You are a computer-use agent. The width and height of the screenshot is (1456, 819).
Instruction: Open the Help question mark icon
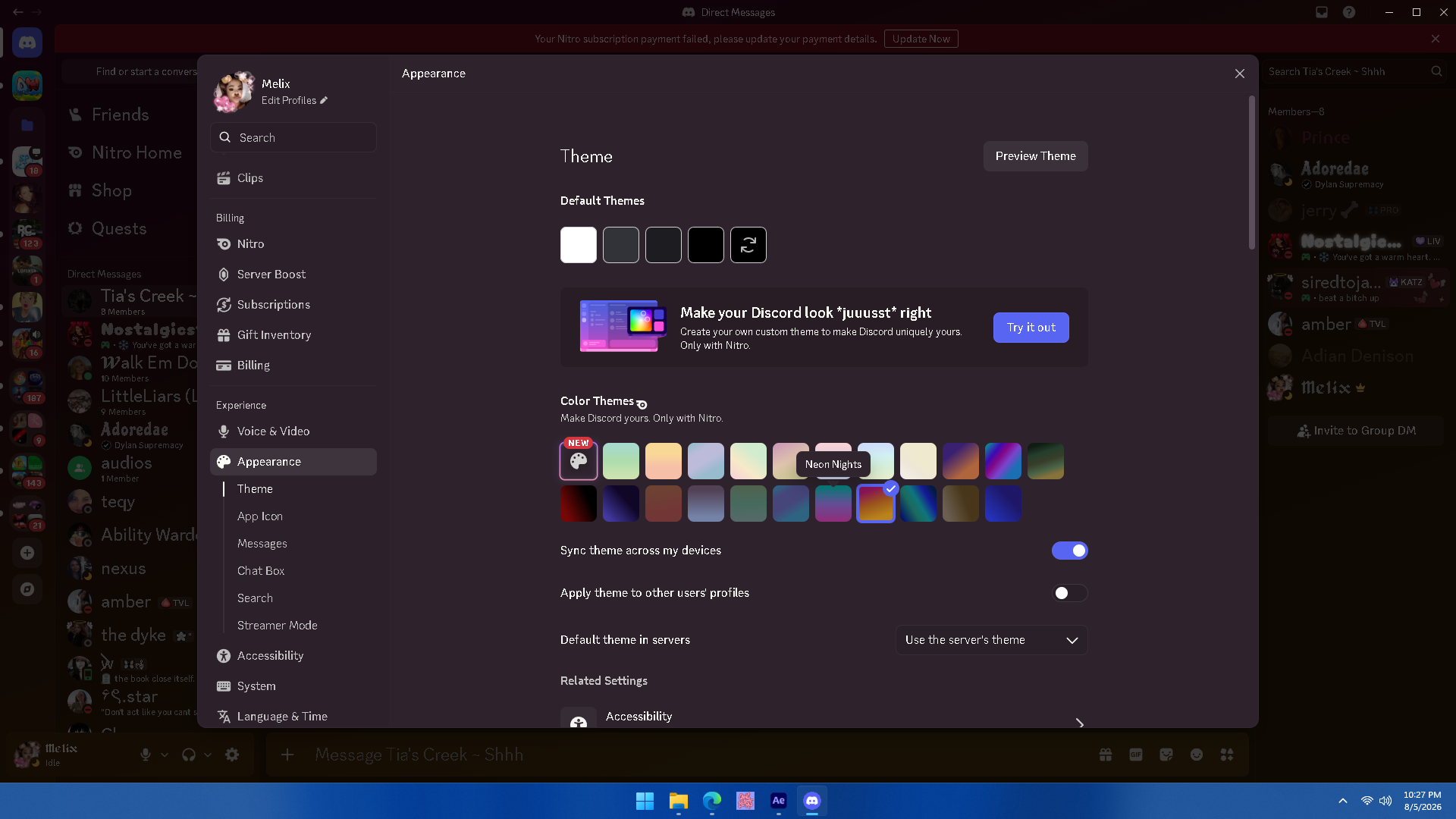(x=1349, y=12)
